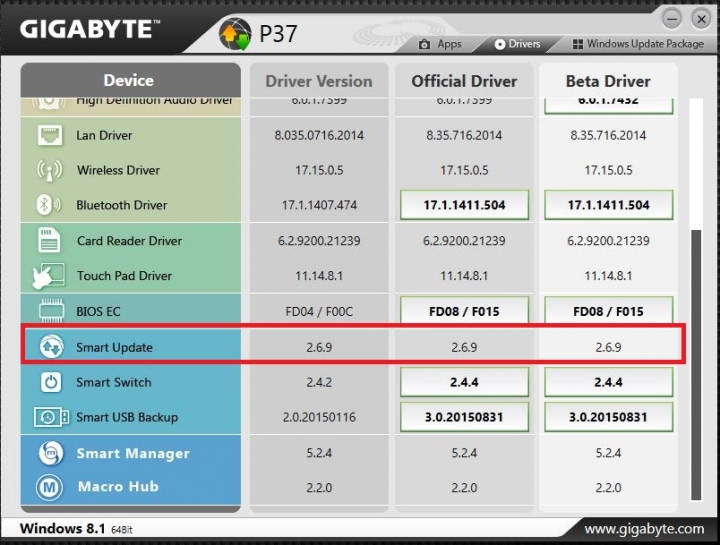720x545 pixels.
Task: Click the camera icon on Apps tab
Action: point(424,45)
